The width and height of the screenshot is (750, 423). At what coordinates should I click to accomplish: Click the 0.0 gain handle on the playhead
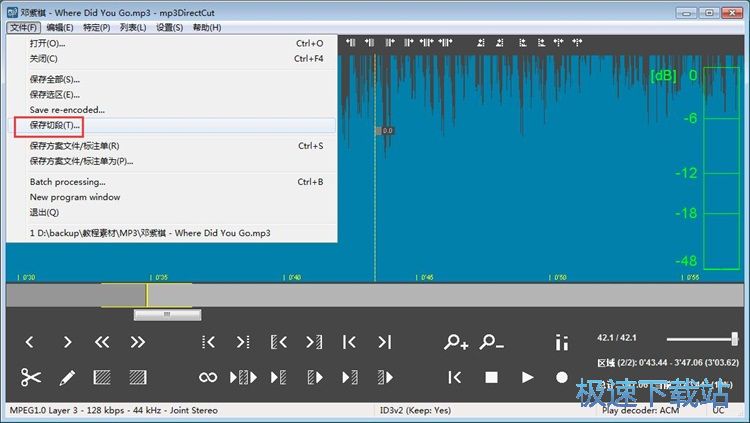click(x=385, y=130)
